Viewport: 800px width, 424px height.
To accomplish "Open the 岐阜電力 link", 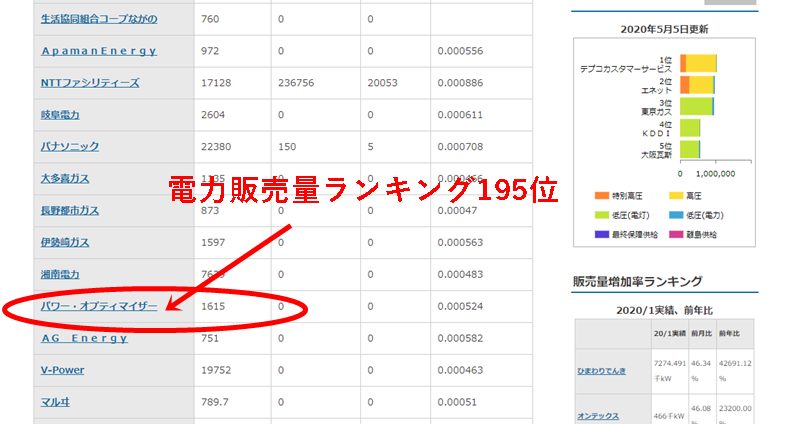I will (x=60, y=115).
